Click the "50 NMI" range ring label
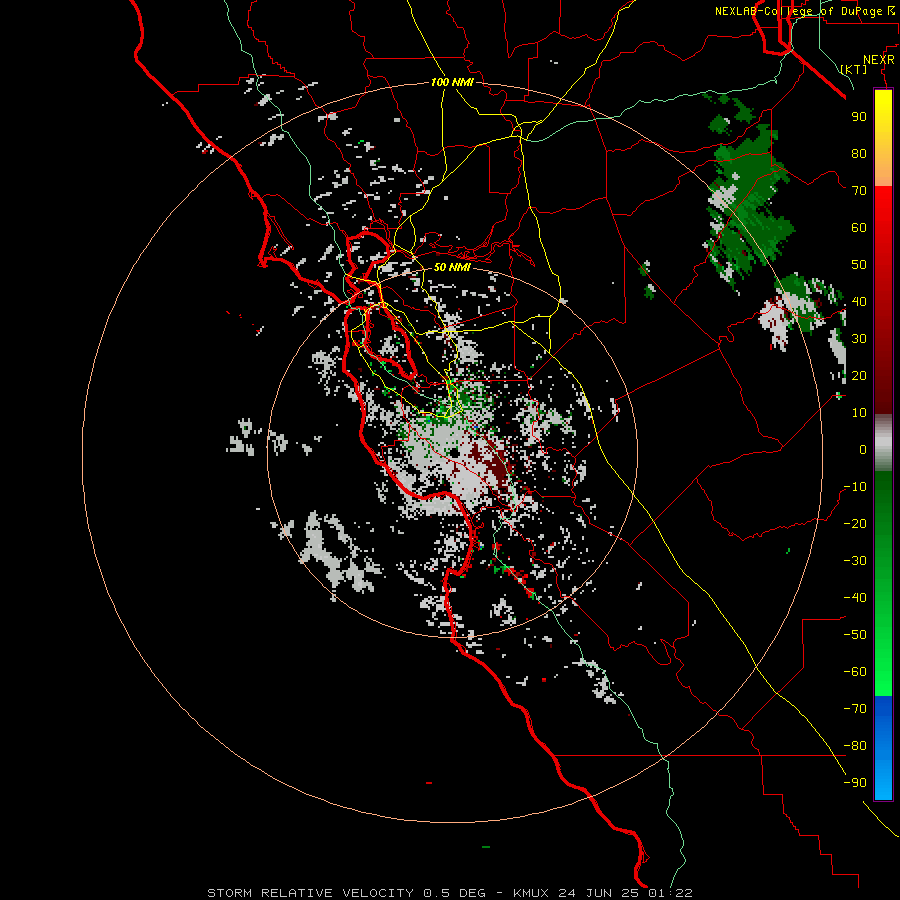The height and width of the screenshot is (900, 900). click(452, 267)
